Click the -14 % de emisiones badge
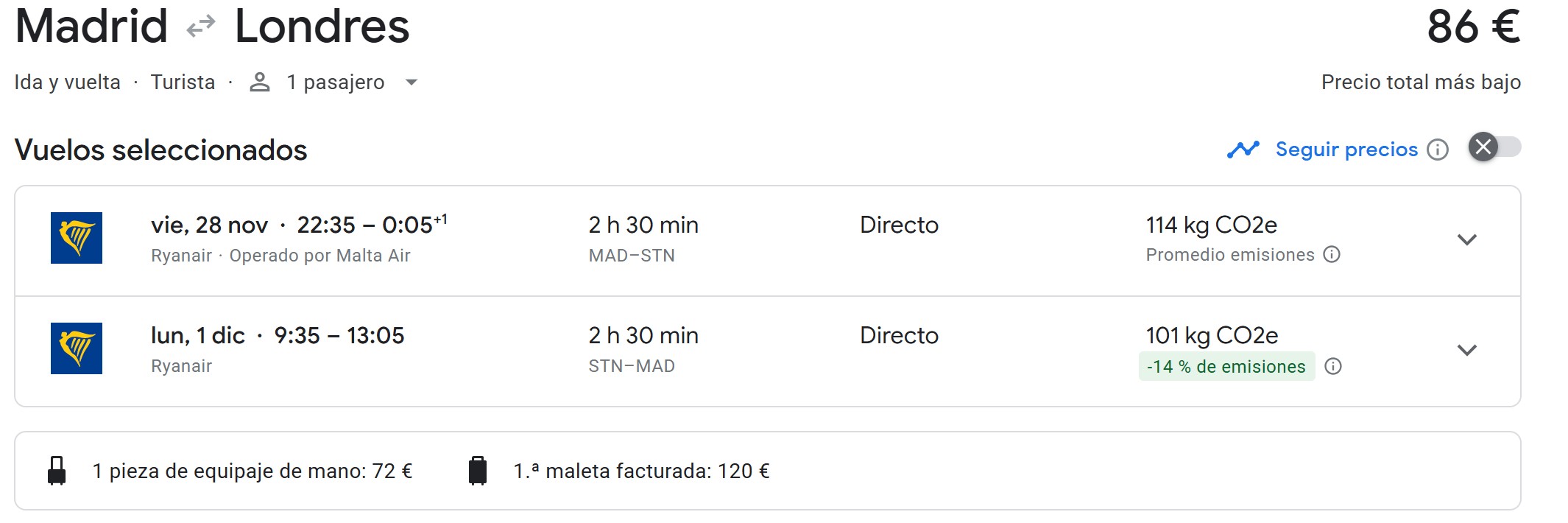This screenshot has width=1568, height=523. [1226, 366]
